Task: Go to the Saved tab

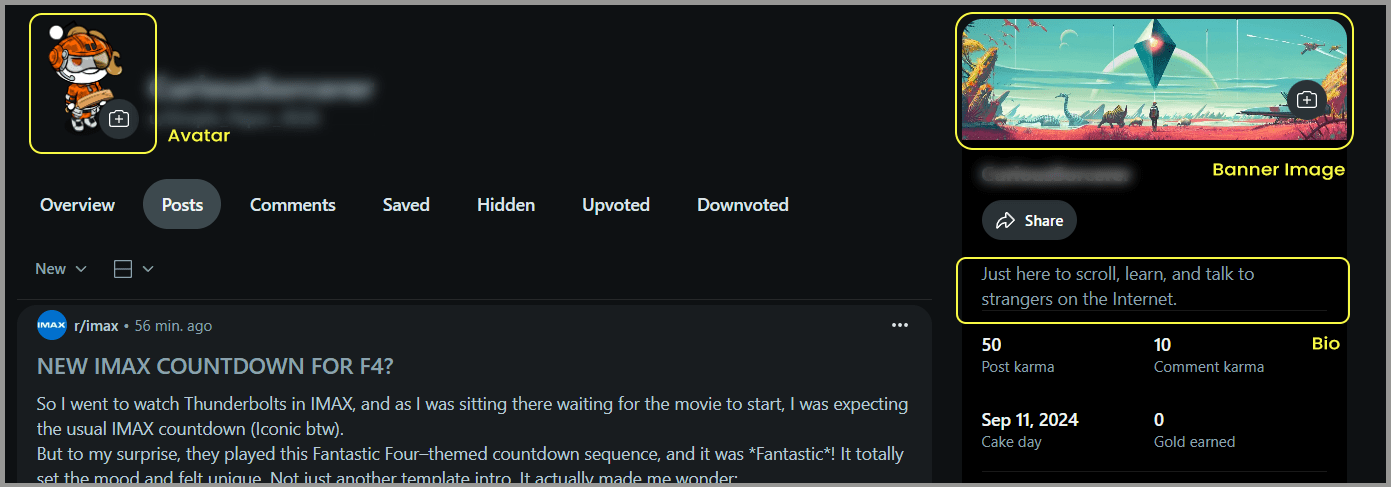Action: (x=406, y=205)
